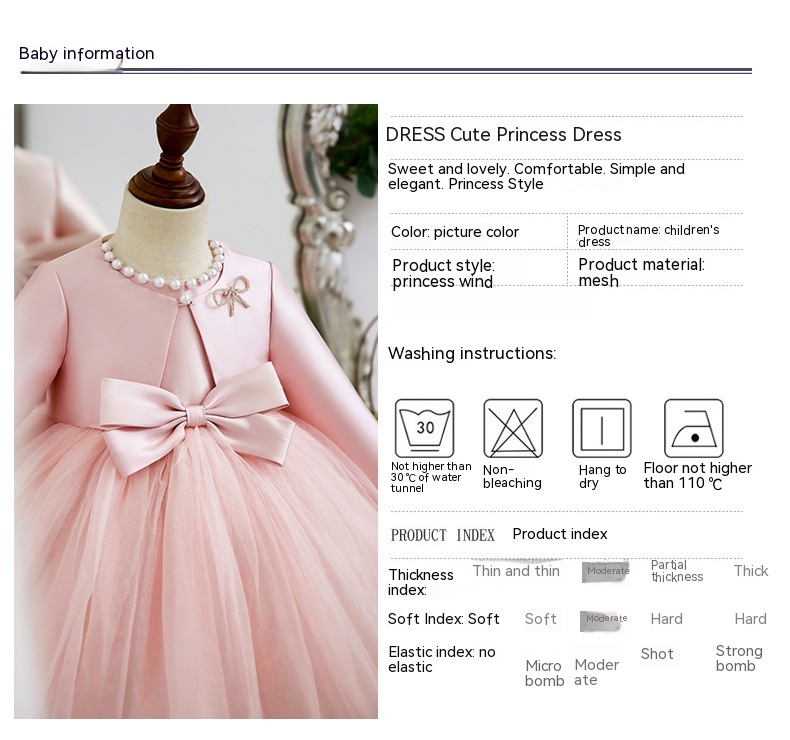Select 'Thin and thin' thickness option
The image size is (790, 740).
(x=516, y=571)
